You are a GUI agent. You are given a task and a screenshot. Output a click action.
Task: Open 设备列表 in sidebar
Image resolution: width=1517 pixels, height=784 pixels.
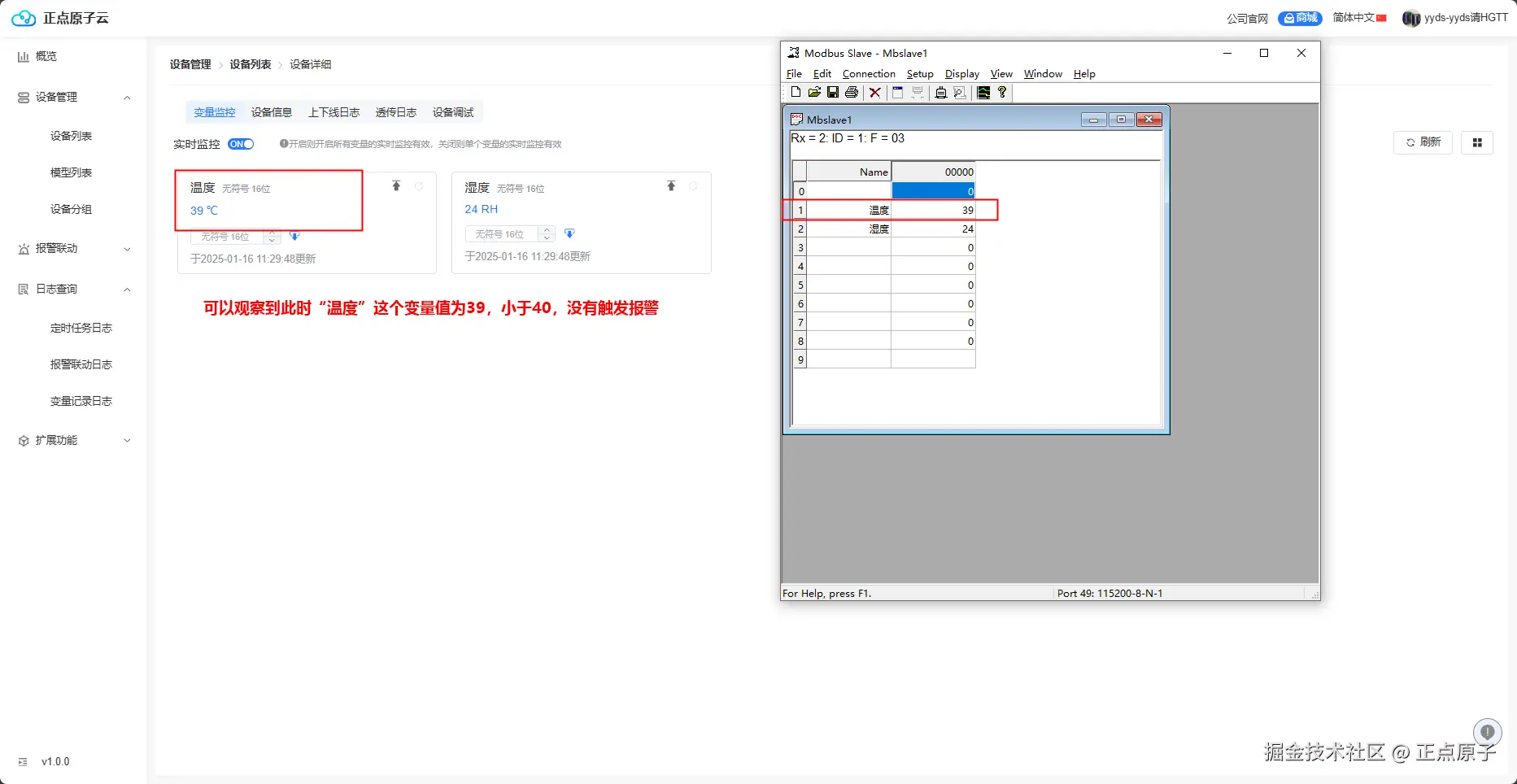click(72, 136)
